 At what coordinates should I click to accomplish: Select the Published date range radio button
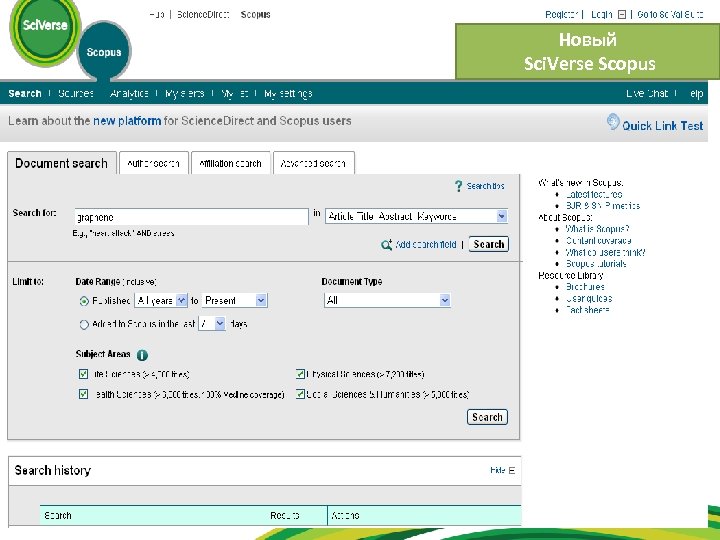pyautogui.click(x=84, y=301)
